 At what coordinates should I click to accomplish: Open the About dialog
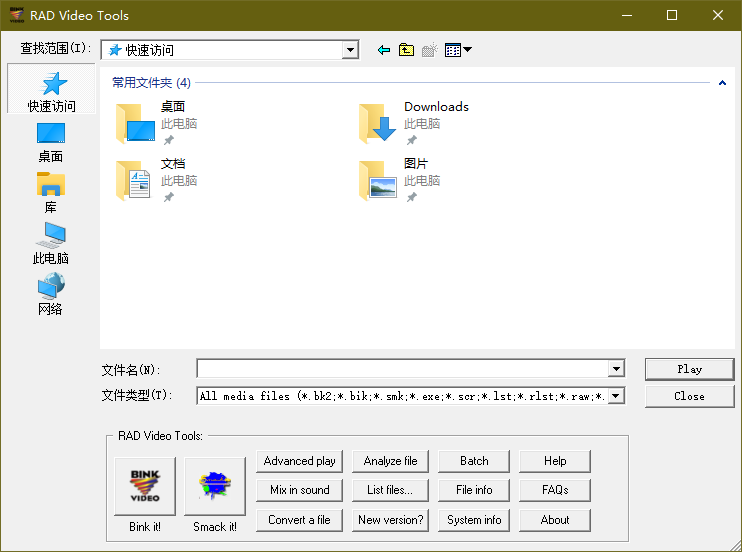(555, 520)
